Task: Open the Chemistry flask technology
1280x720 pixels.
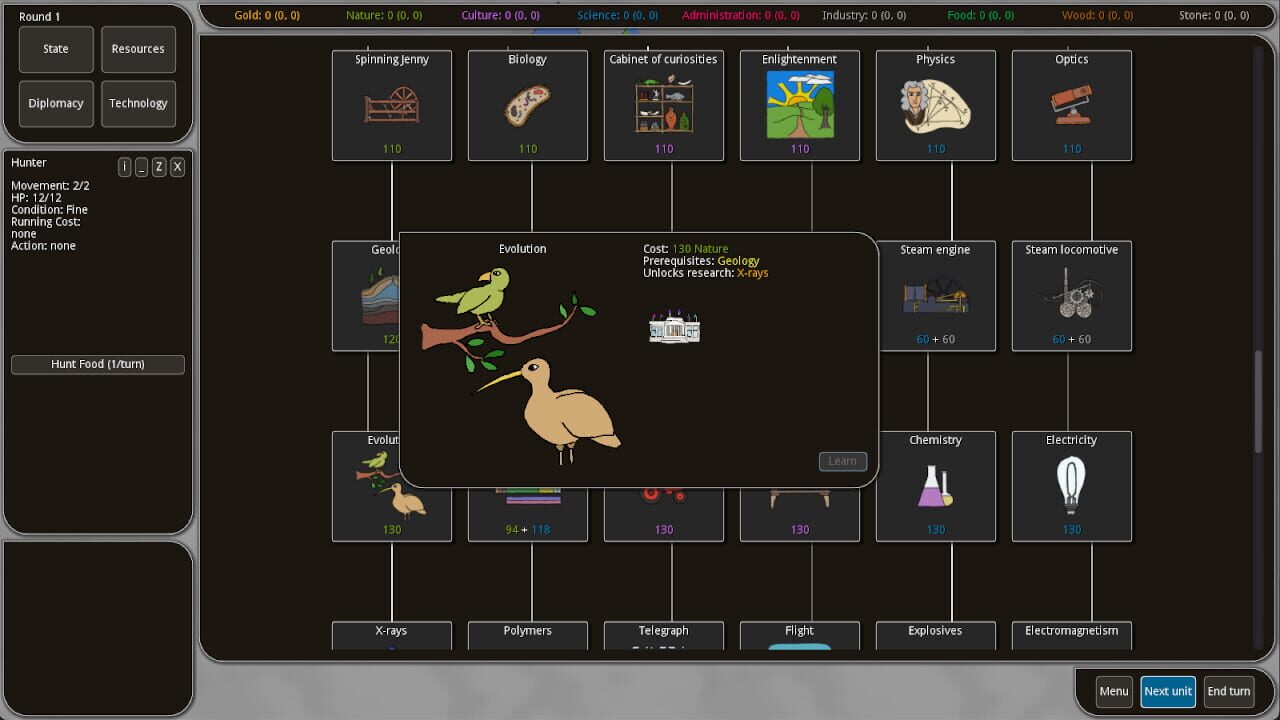Action: click(936, 486)
